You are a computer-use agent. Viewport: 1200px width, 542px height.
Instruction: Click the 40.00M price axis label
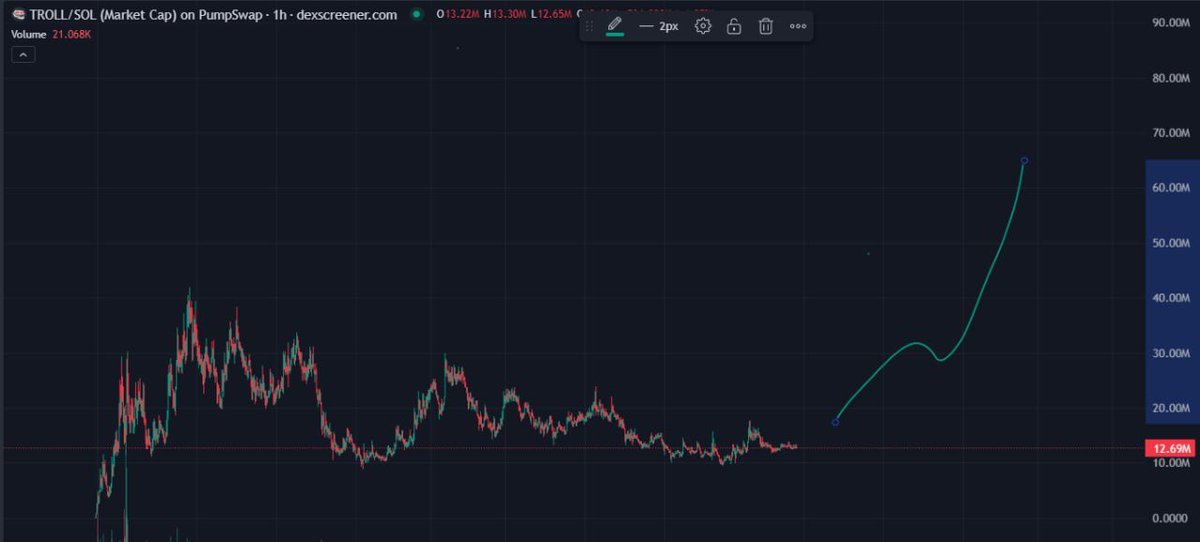pos(1172,298)
